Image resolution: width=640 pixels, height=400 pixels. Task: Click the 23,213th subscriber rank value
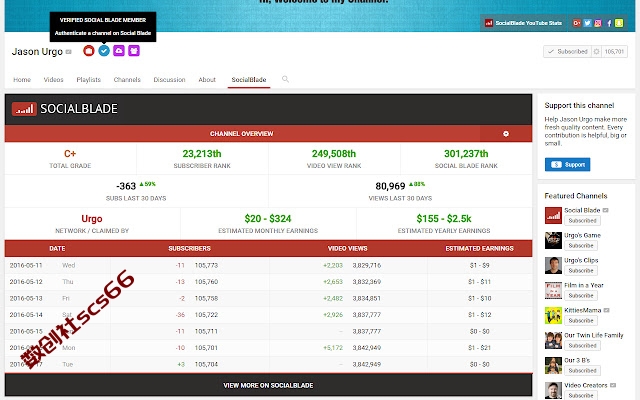[202, 153]
